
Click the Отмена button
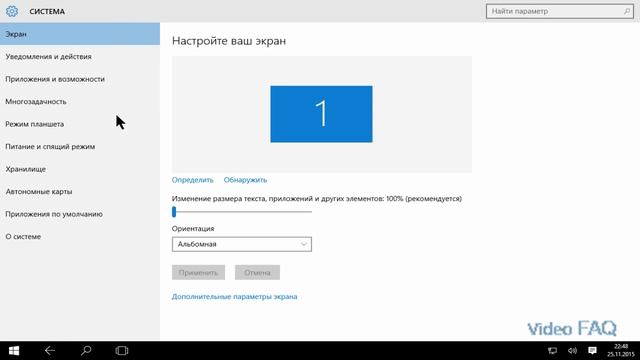(258, 272)
